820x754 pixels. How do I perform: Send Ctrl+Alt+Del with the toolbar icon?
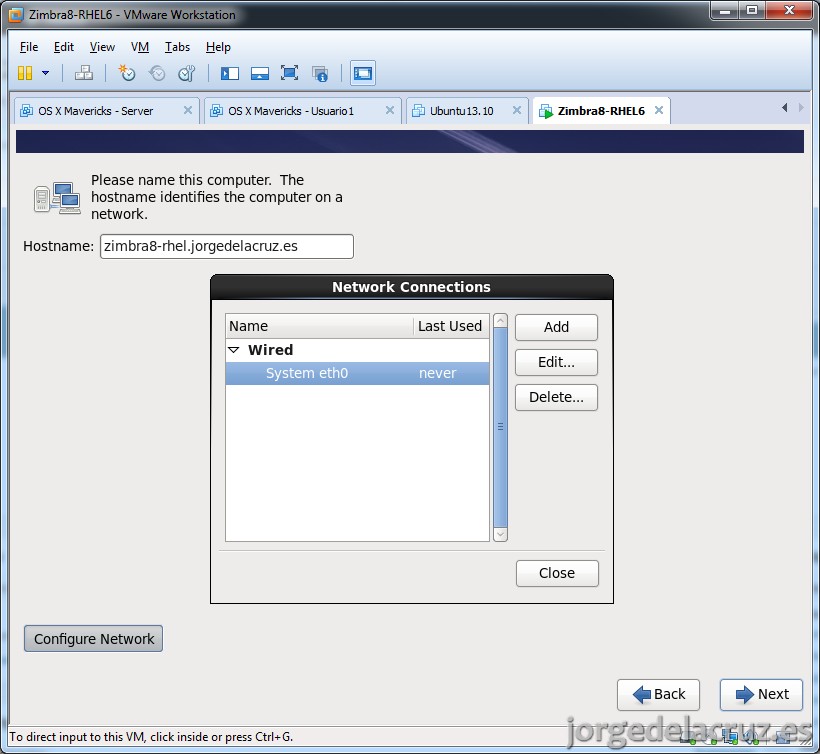coord(84,73)
